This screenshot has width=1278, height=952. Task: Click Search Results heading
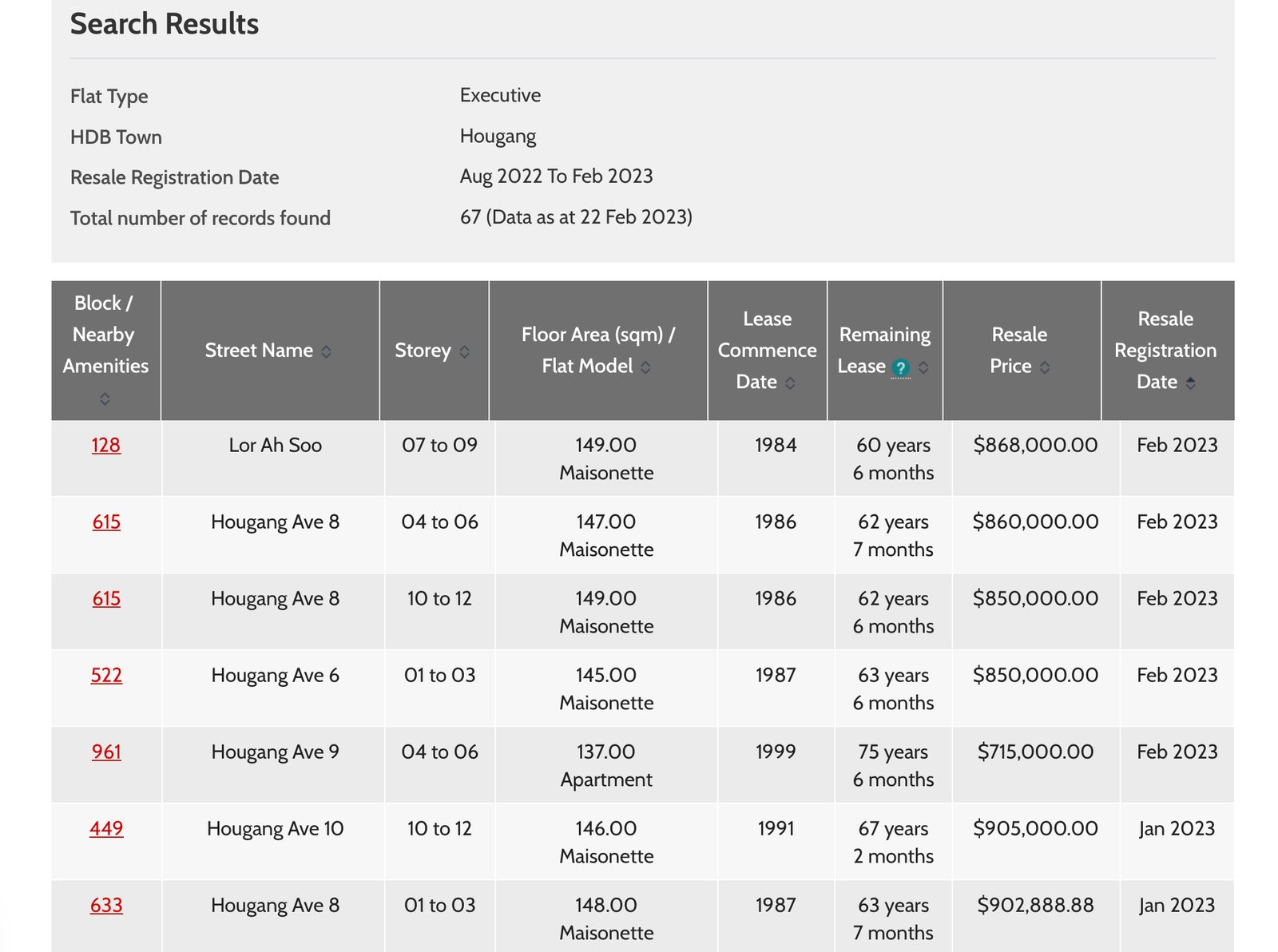[165, 24]
